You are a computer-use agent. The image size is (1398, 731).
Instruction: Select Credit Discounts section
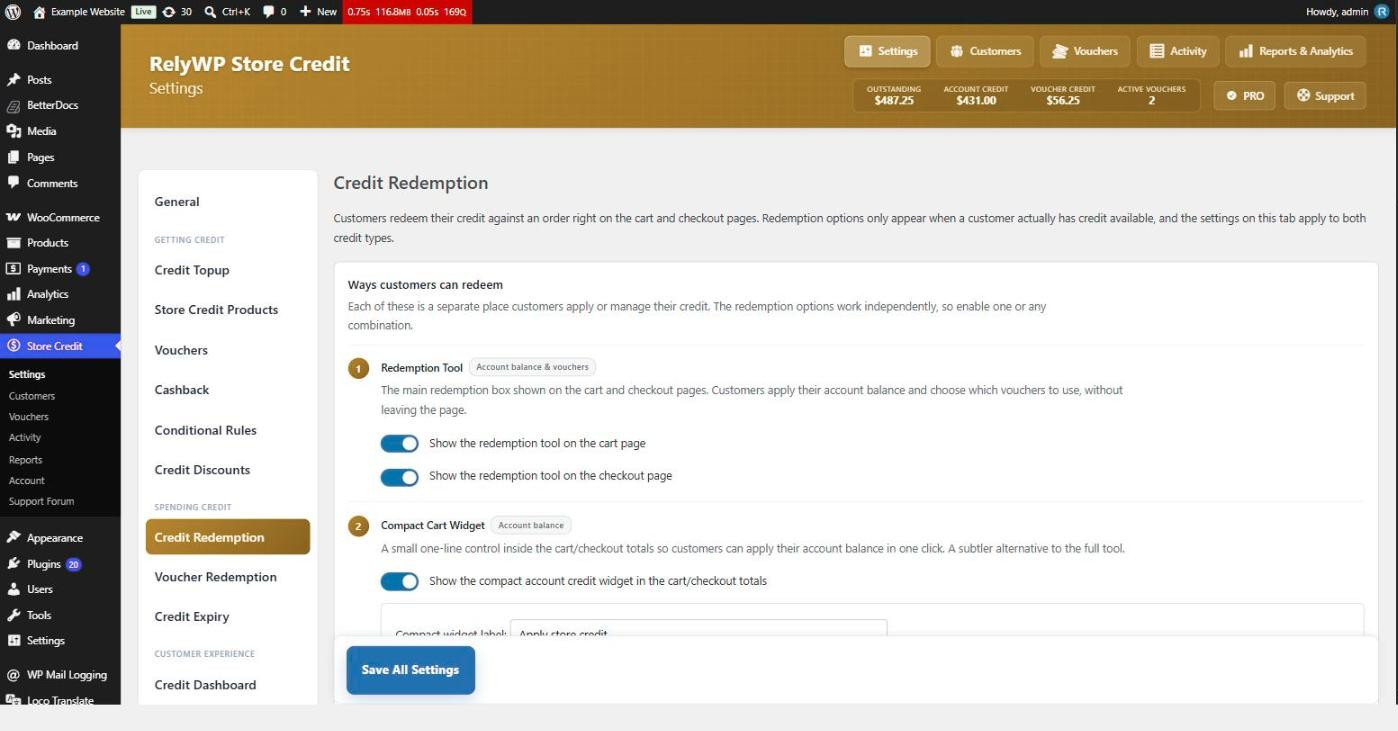pos(228,470)
